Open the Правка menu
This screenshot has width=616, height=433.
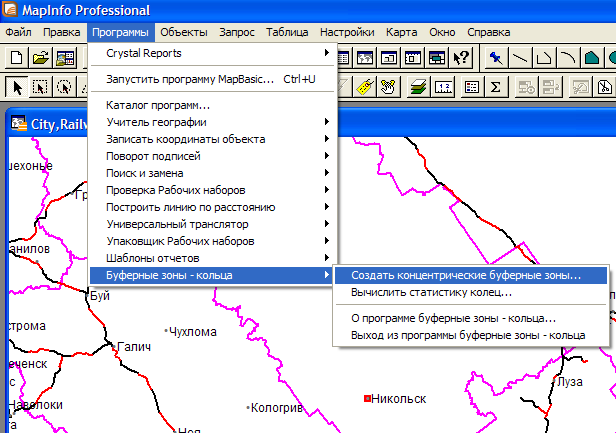click(x=62, y=32)
